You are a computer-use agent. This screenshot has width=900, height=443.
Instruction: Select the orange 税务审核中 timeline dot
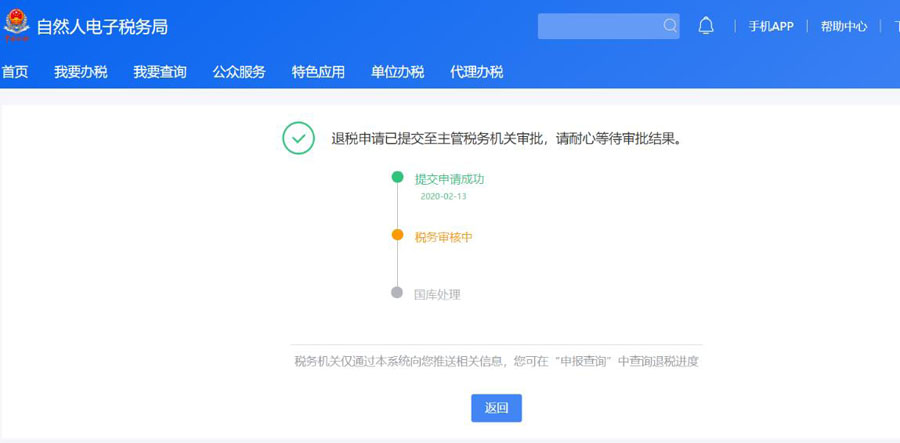point(397,236)
